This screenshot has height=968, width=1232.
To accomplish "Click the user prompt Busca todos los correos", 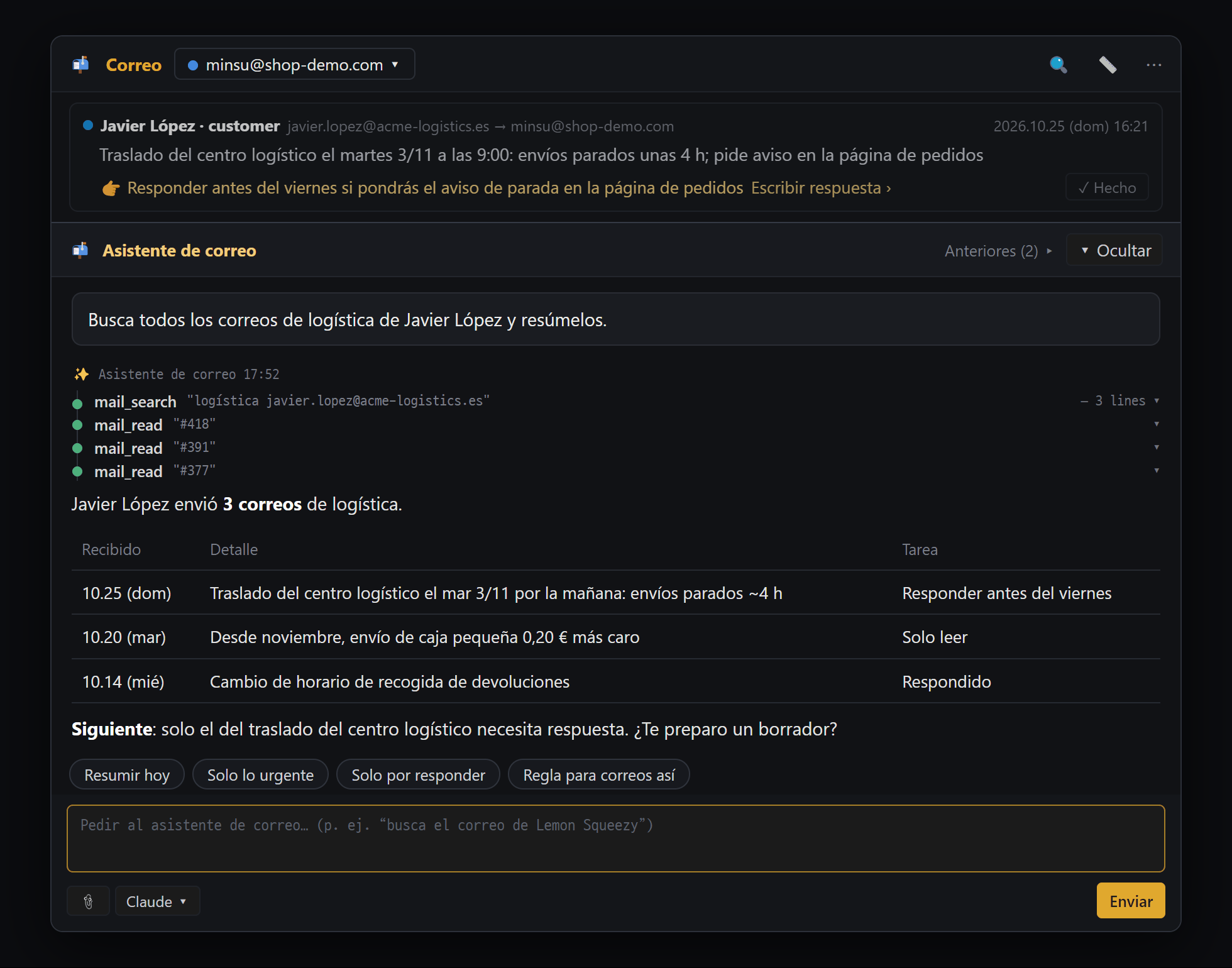I will click(x=616, y=319).
